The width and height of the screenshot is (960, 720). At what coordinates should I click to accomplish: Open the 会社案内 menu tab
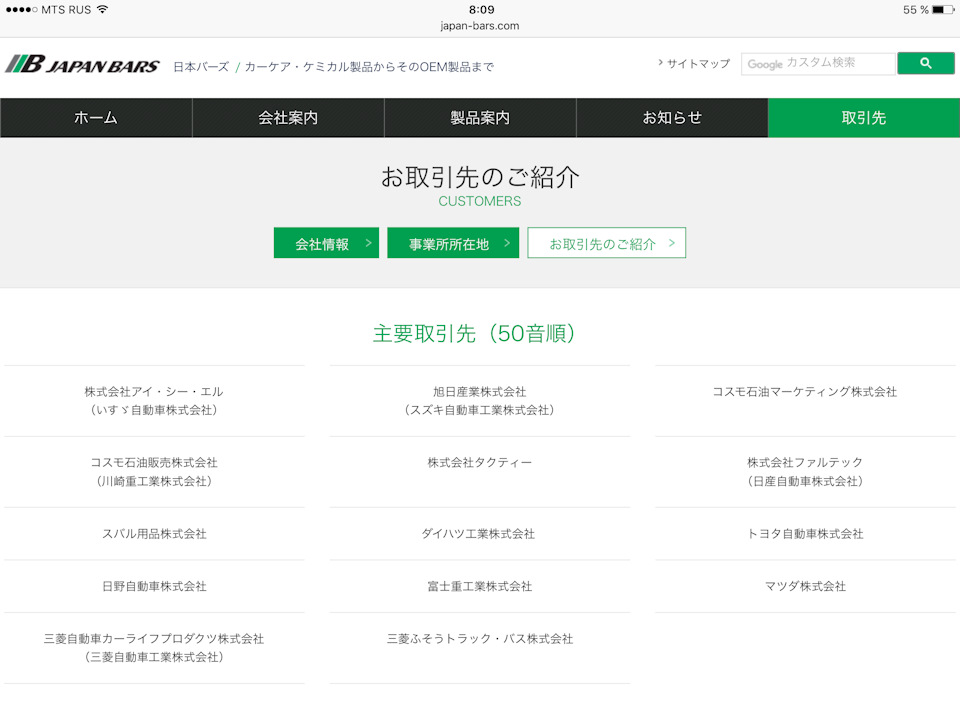[288, 118]
